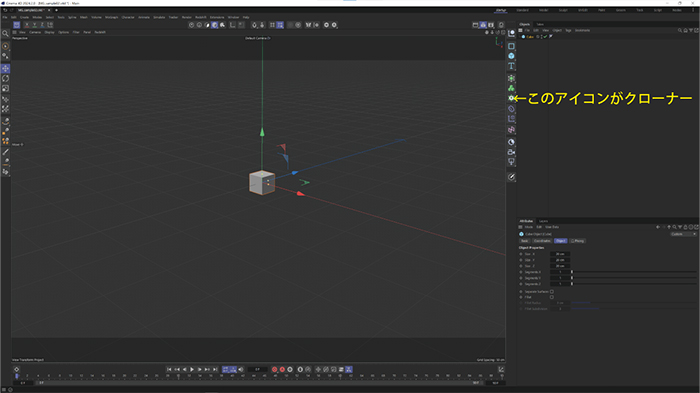The width and height of the screenshot is (700, 393).
Task: Open the viewport Options menu
Action: [63, 32]
